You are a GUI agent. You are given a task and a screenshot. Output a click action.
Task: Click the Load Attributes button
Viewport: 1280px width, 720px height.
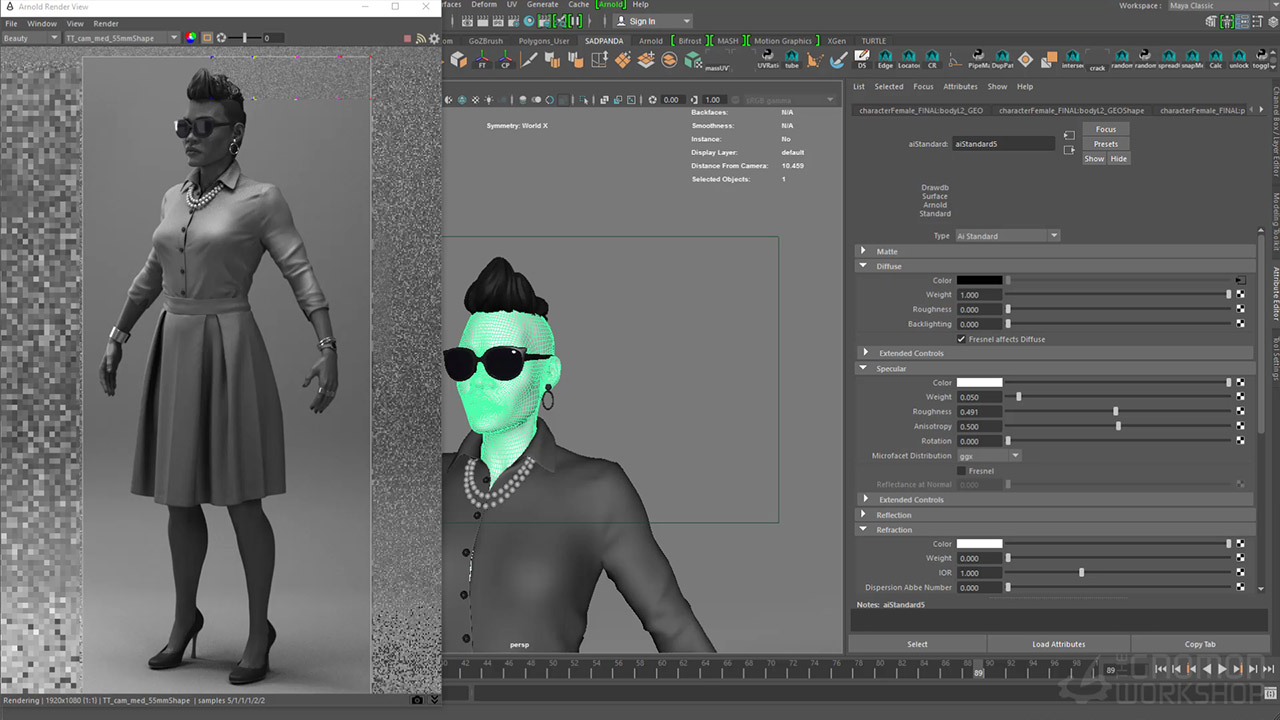pos(1058,644)
